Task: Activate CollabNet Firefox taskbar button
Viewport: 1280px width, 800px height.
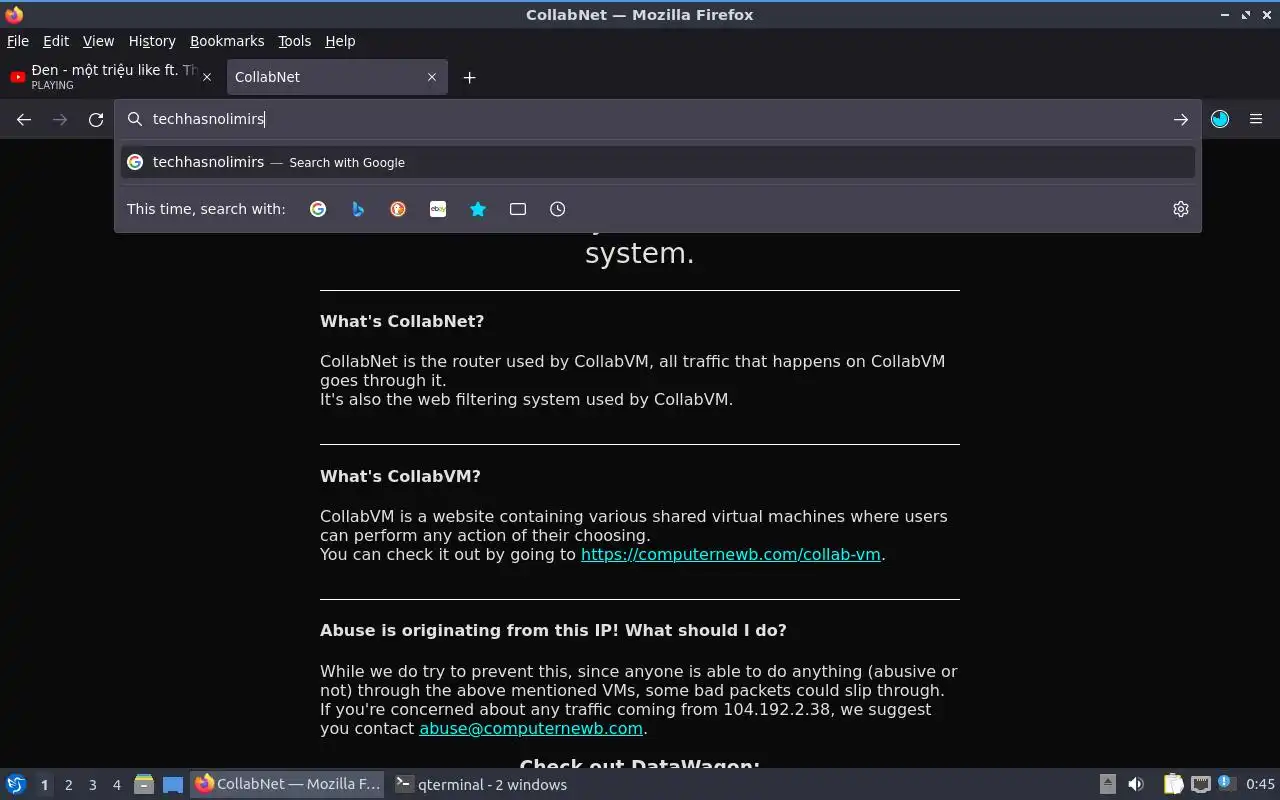Action: coord(288,784)
